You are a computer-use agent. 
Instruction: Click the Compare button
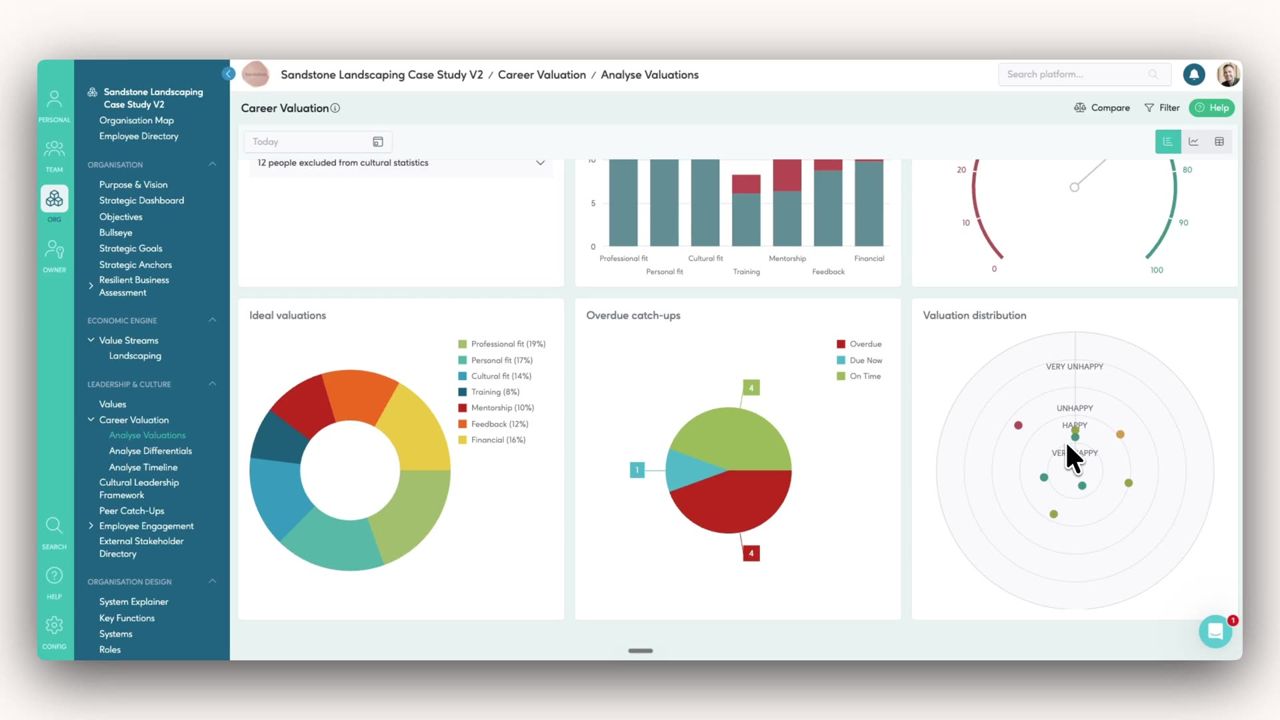[1101, 108]
